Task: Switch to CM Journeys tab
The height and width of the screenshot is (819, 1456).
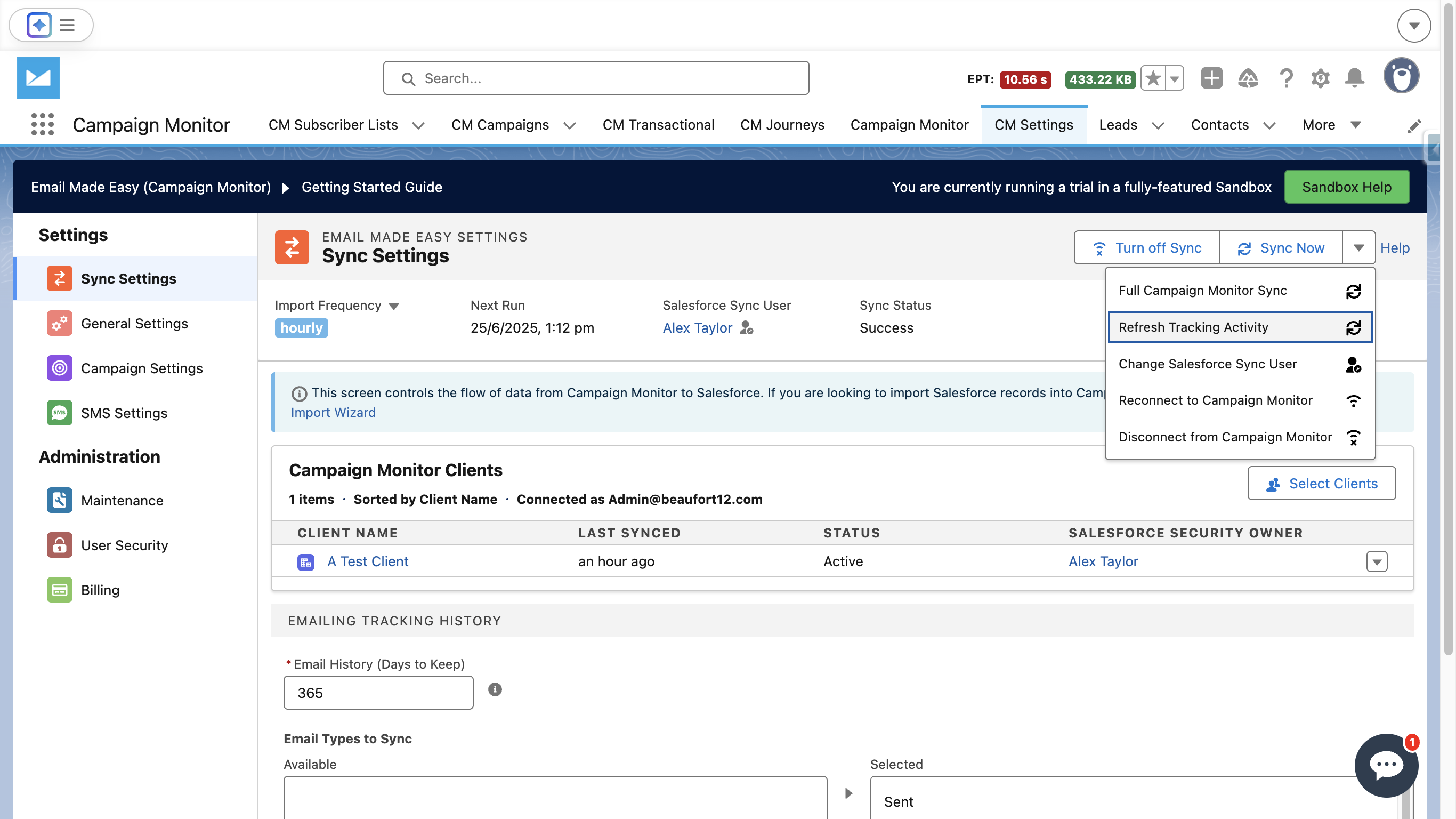Action: (782, 124)
